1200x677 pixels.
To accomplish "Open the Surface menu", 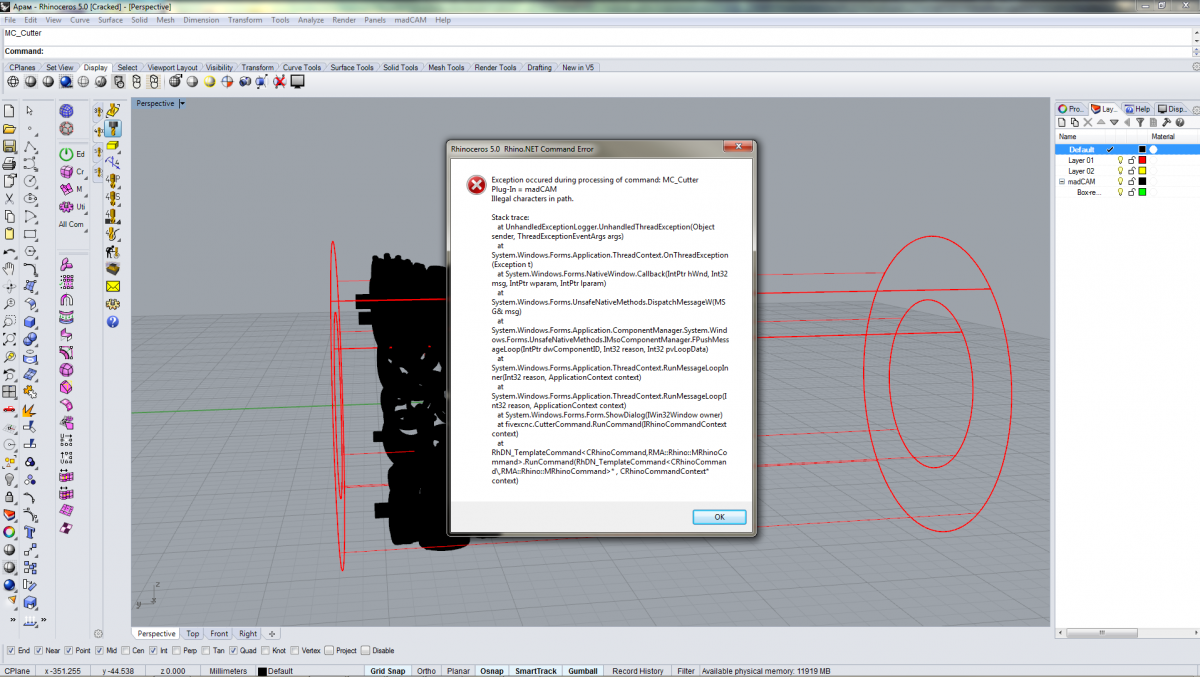I will point(111,20).
